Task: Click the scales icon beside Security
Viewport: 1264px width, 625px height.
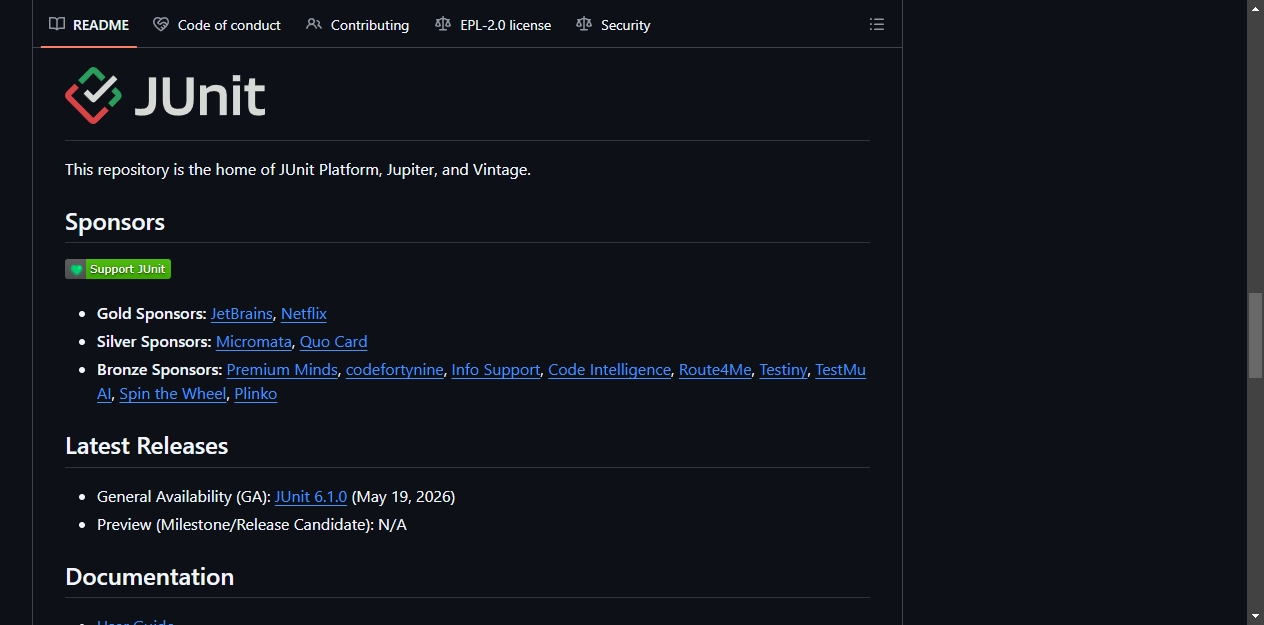Action: click(584, 24)
